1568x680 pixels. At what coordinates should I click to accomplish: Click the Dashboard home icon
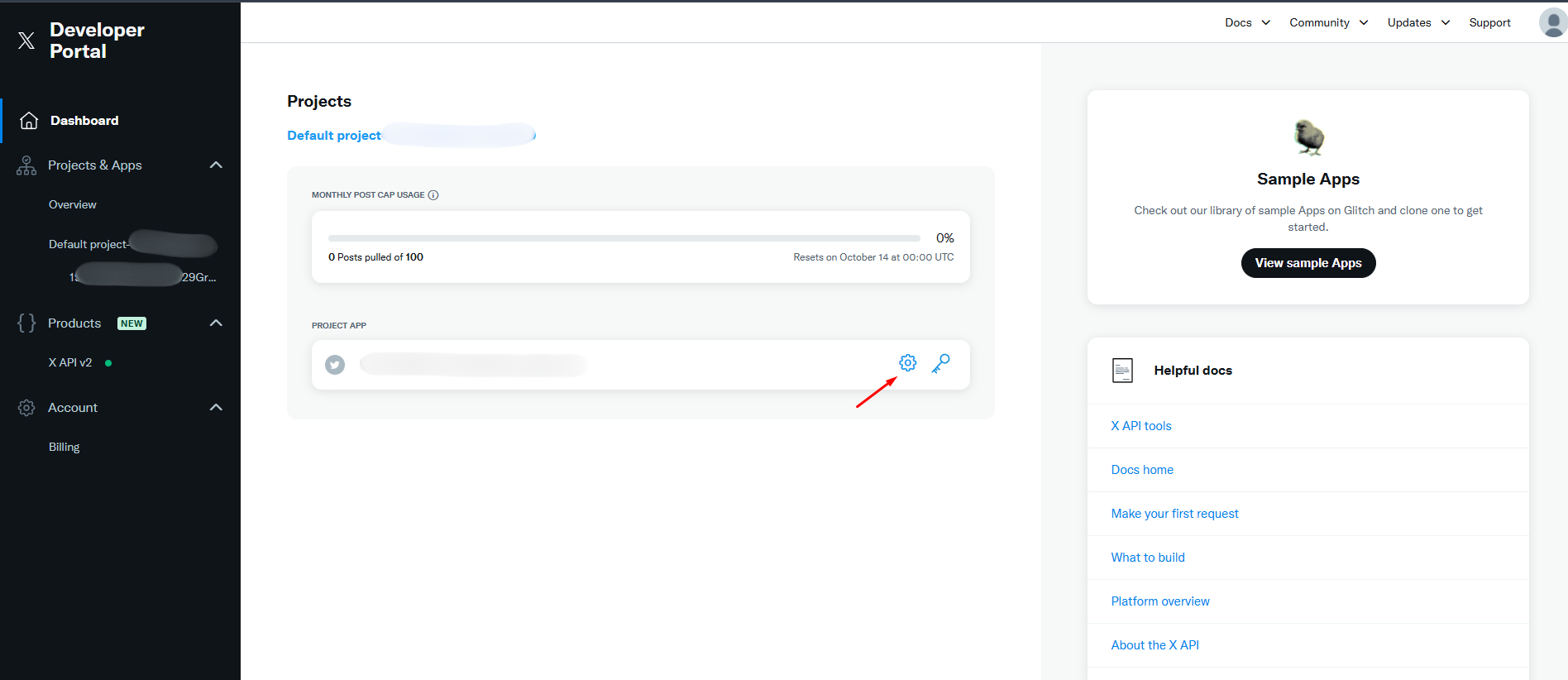[29, 121]
